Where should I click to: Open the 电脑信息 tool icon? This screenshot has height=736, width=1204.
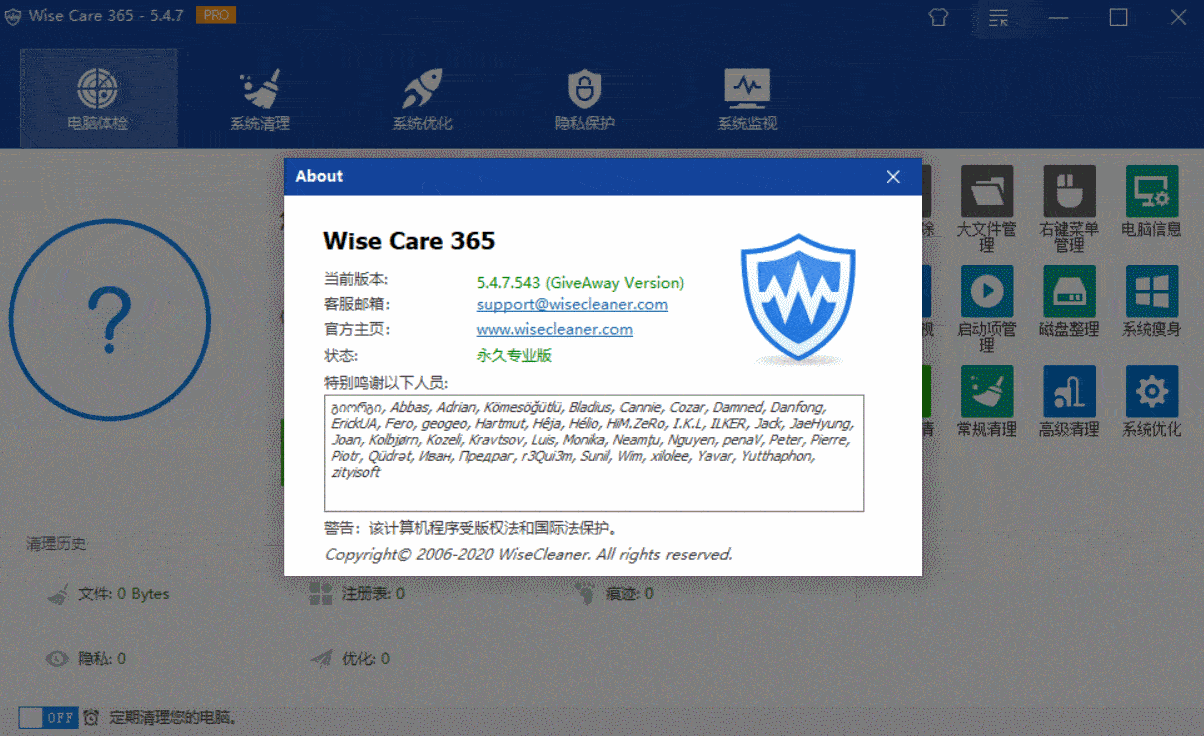1151,192
